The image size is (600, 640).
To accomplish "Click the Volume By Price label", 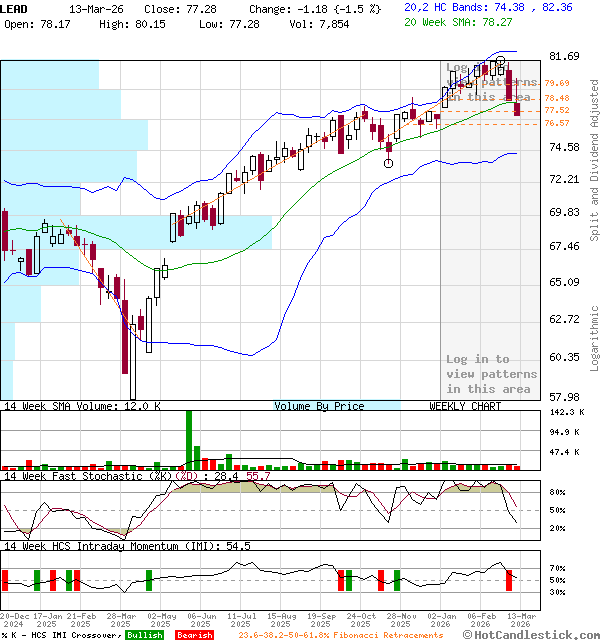I will tap(319, 406).
